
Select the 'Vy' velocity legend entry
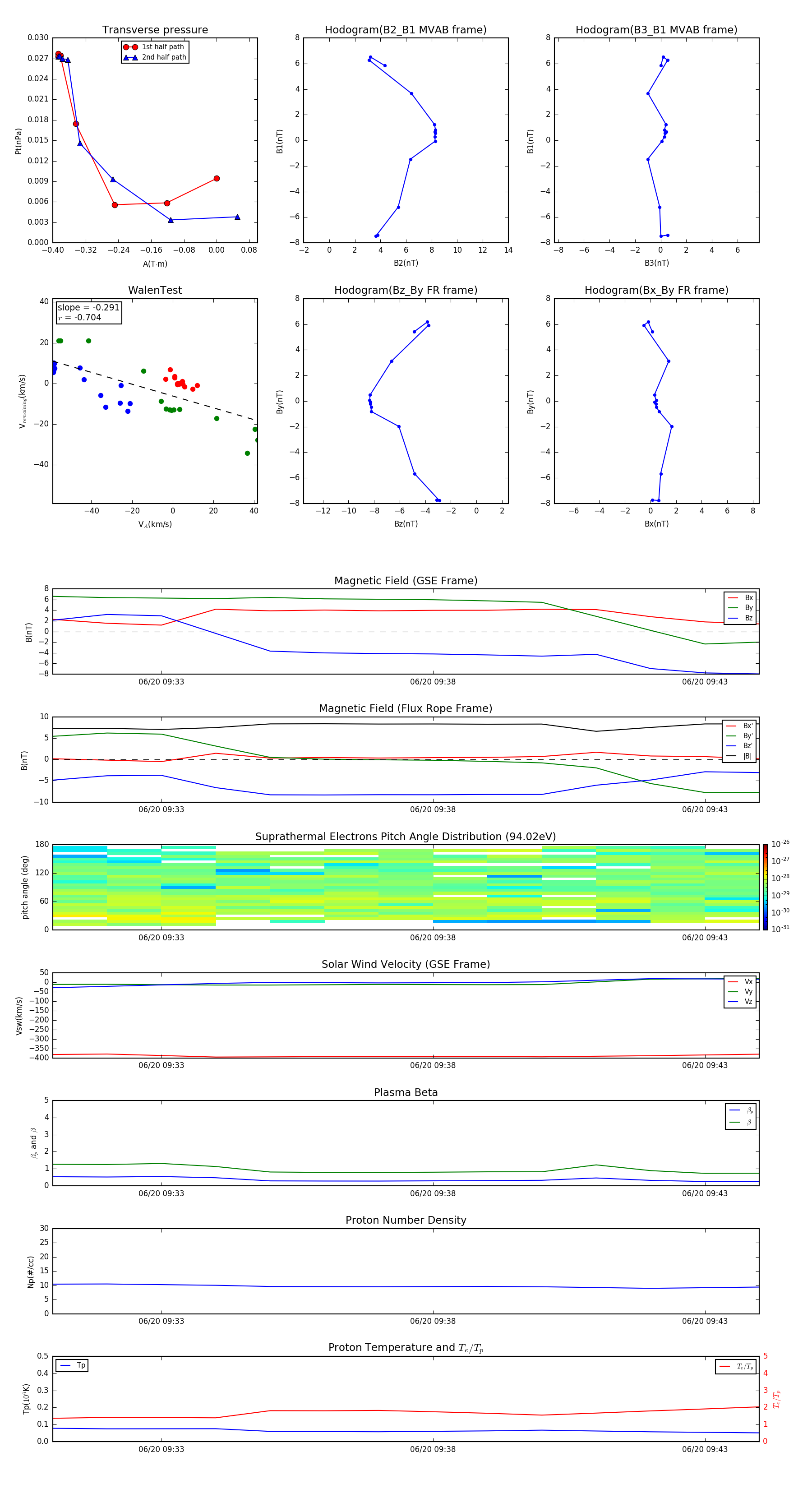point(740,991)
